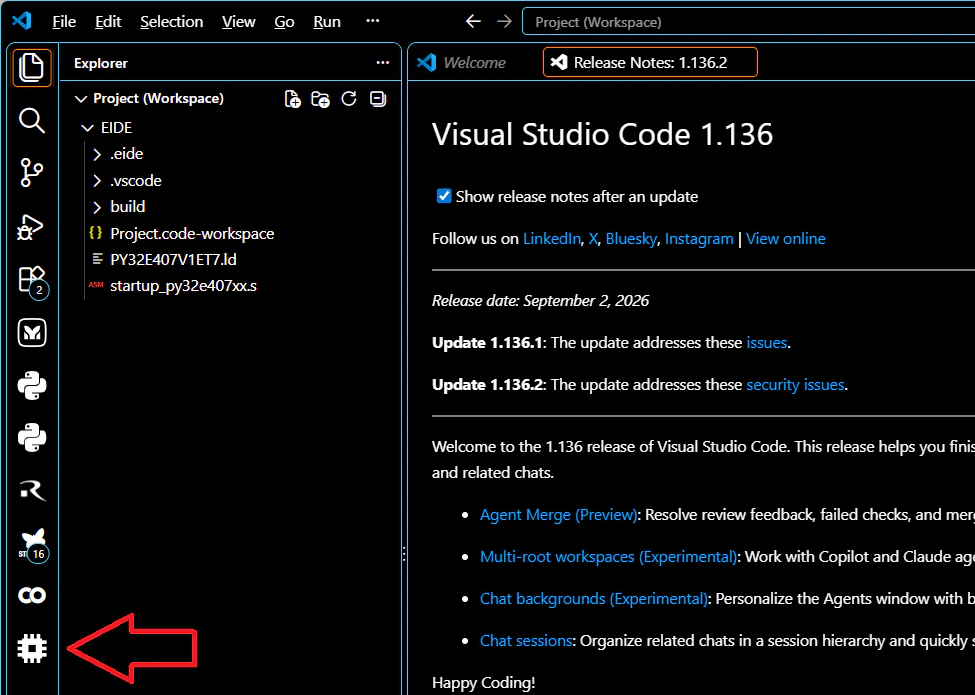Open the Source Control view
Screen dimensions: 975x695
[32, 173]
